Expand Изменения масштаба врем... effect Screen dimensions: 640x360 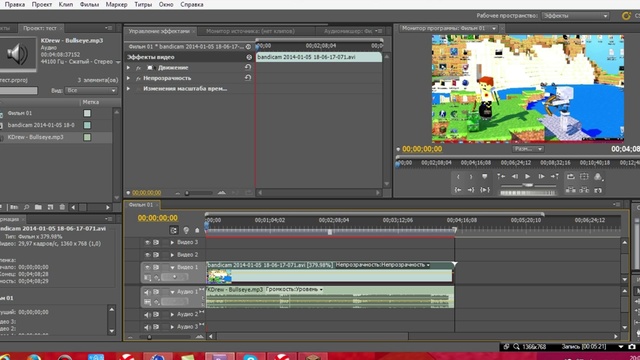(x=129, y=89)
